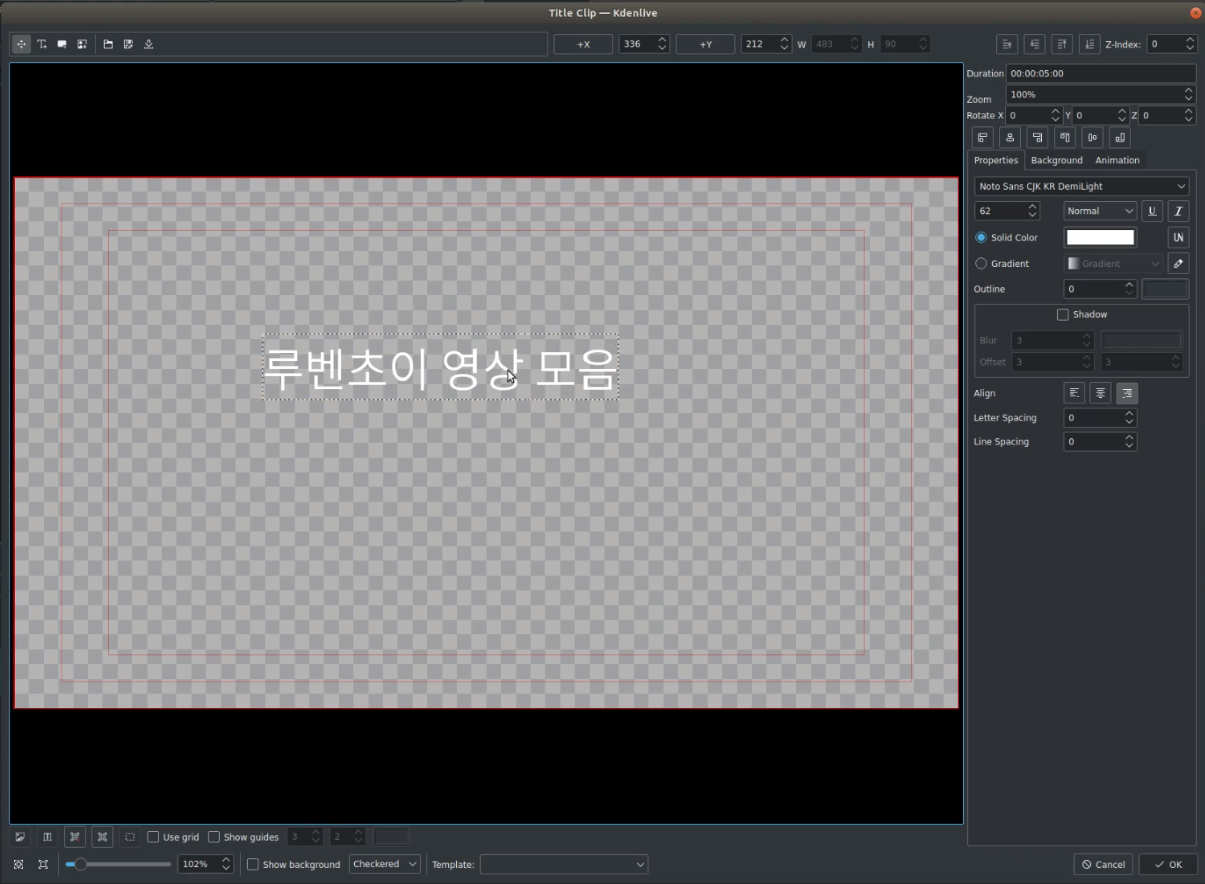Screen dimensions: 1205x884
Task: Confirm with the OK button
Action: 1168,864
